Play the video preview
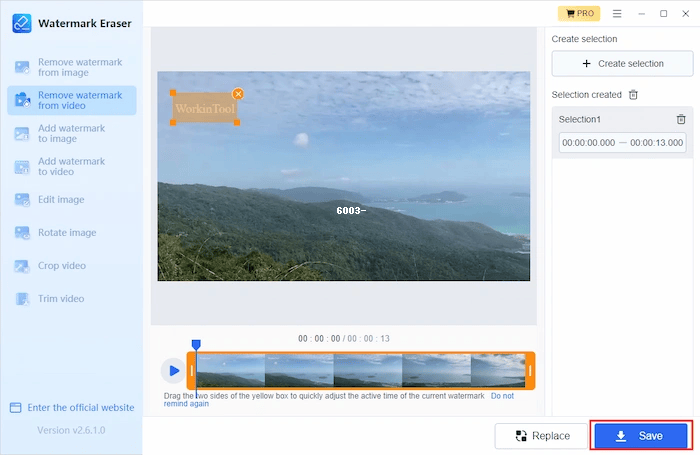The height and width of the screenshot is (455, 700). coord(173,371)
